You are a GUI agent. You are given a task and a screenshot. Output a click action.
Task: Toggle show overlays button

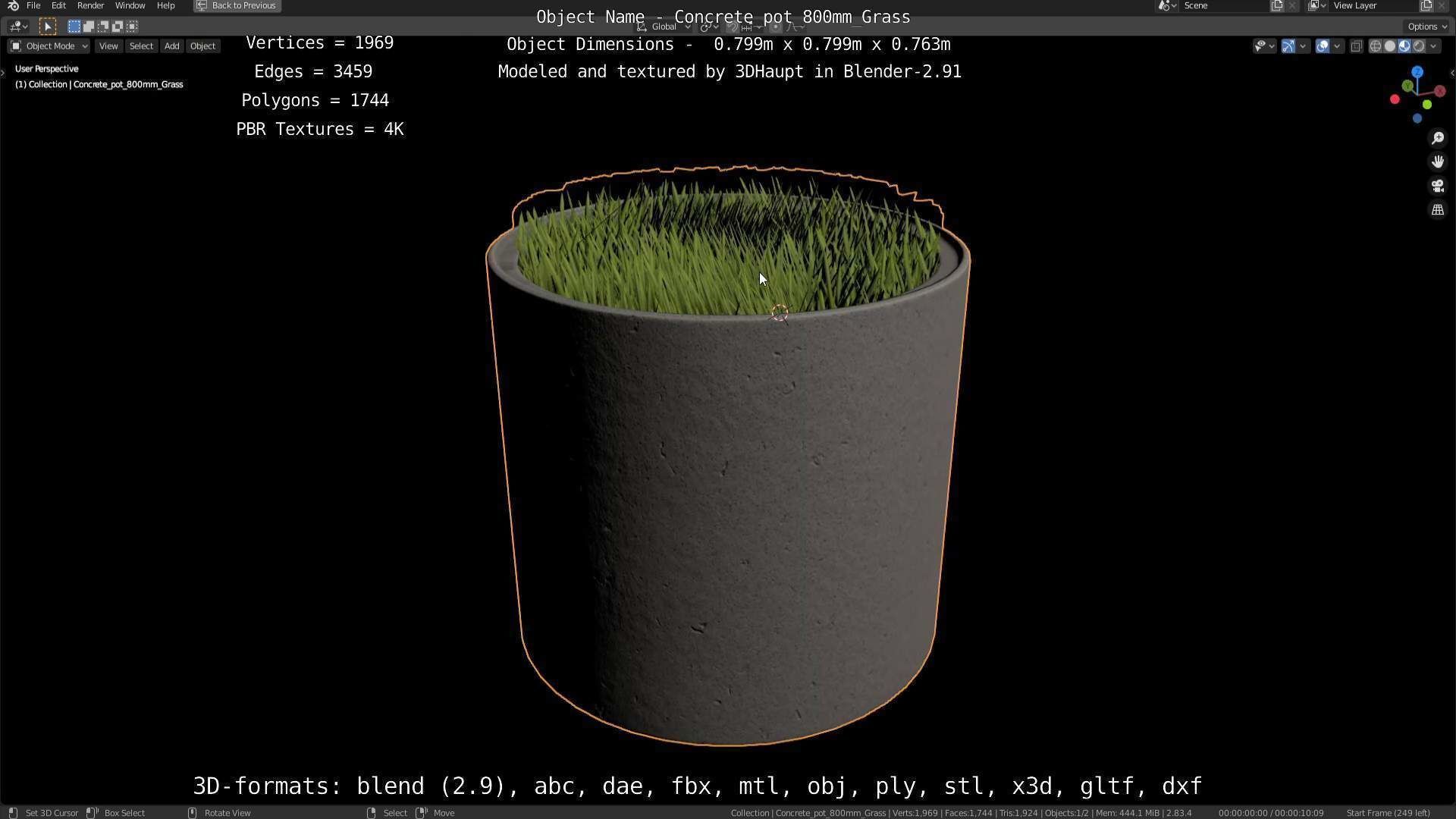[x=1323, y=46]
